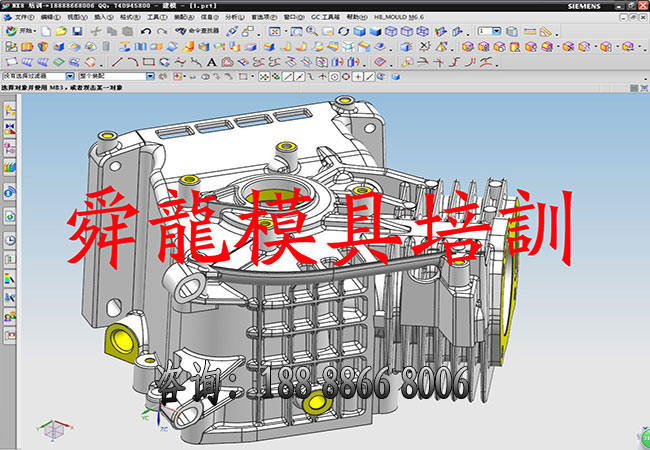Click the Paste icon in standard toolbar
Viewport: 650px width, 450px height.
[x=128, y=31]
